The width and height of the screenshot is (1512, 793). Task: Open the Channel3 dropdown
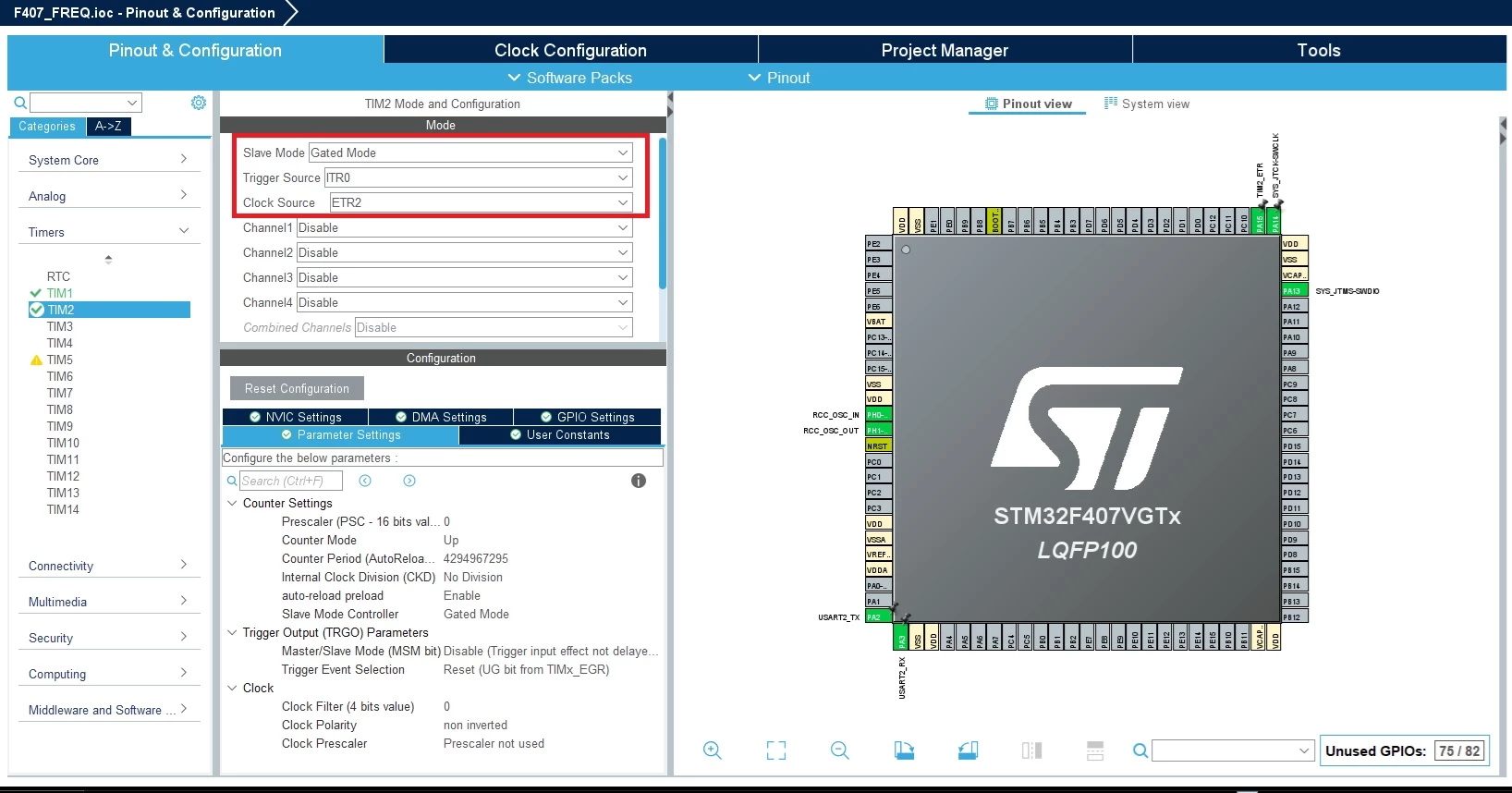[x=465, y=277]
